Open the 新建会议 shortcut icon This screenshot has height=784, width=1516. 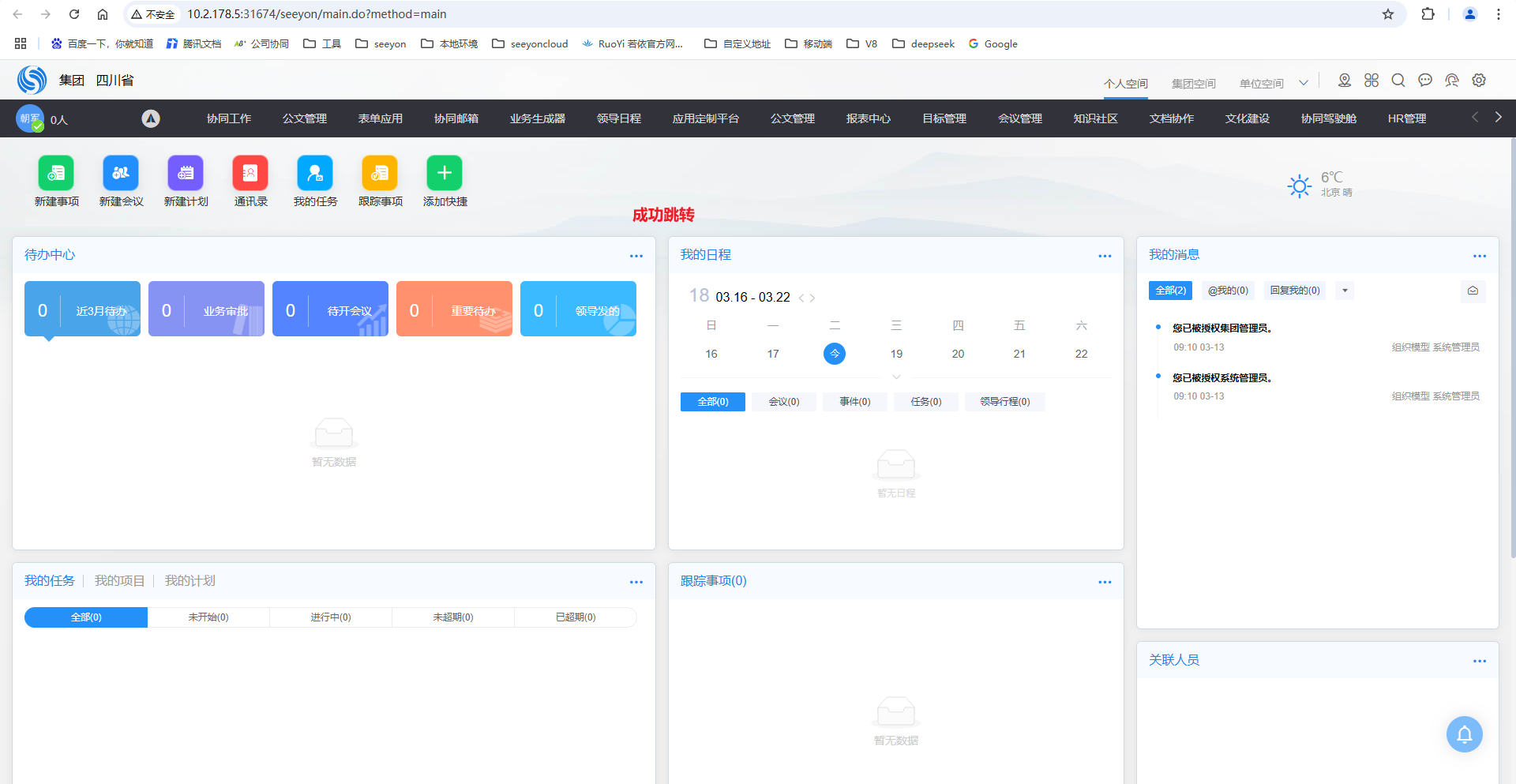(x=121, y=173)
